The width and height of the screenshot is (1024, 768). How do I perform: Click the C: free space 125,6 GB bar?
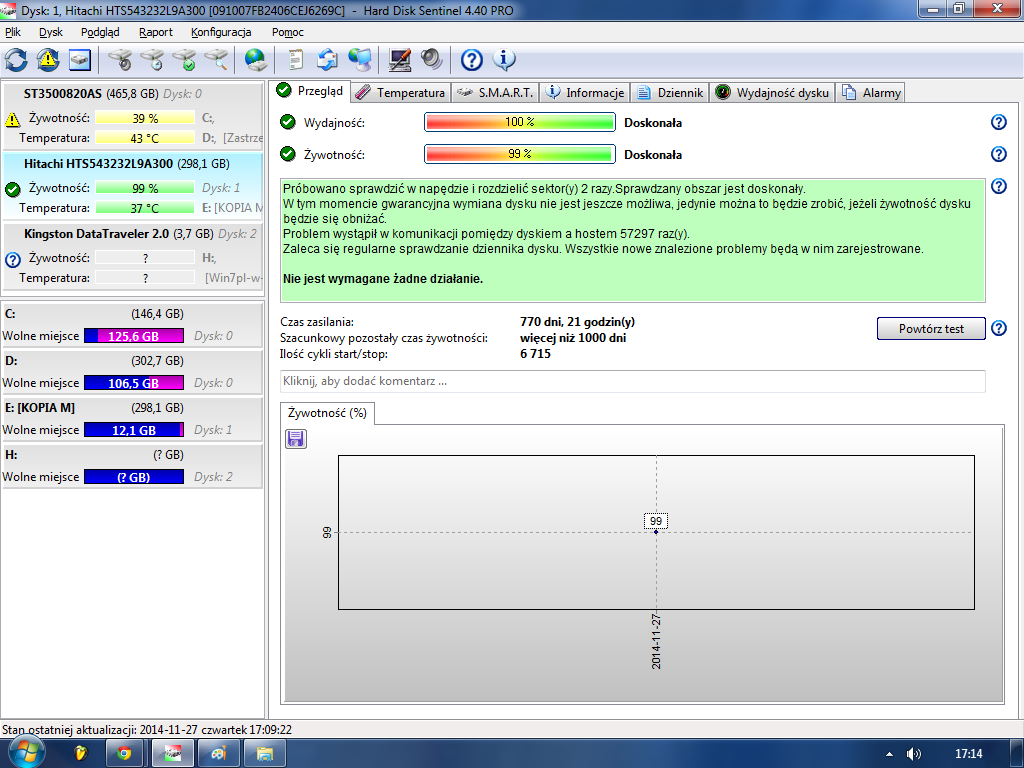tap(134, 336)
